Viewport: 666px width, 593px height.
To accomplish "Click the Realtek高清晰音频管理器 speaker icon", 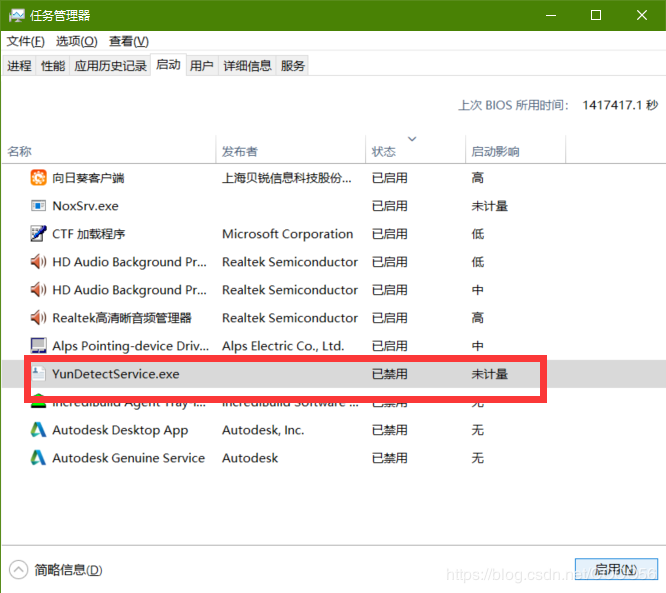I will tap(38, 318).
